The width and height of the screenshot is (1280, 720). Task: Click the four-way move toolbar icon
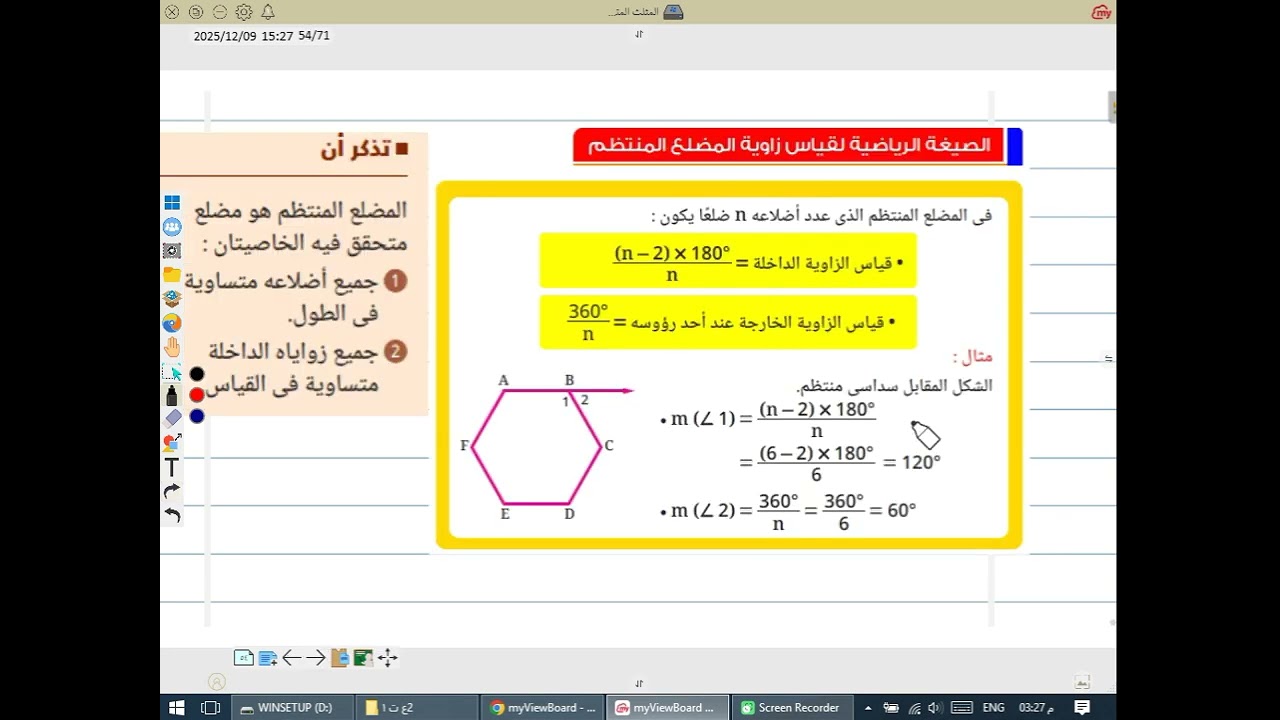click(x=388, y=658)
